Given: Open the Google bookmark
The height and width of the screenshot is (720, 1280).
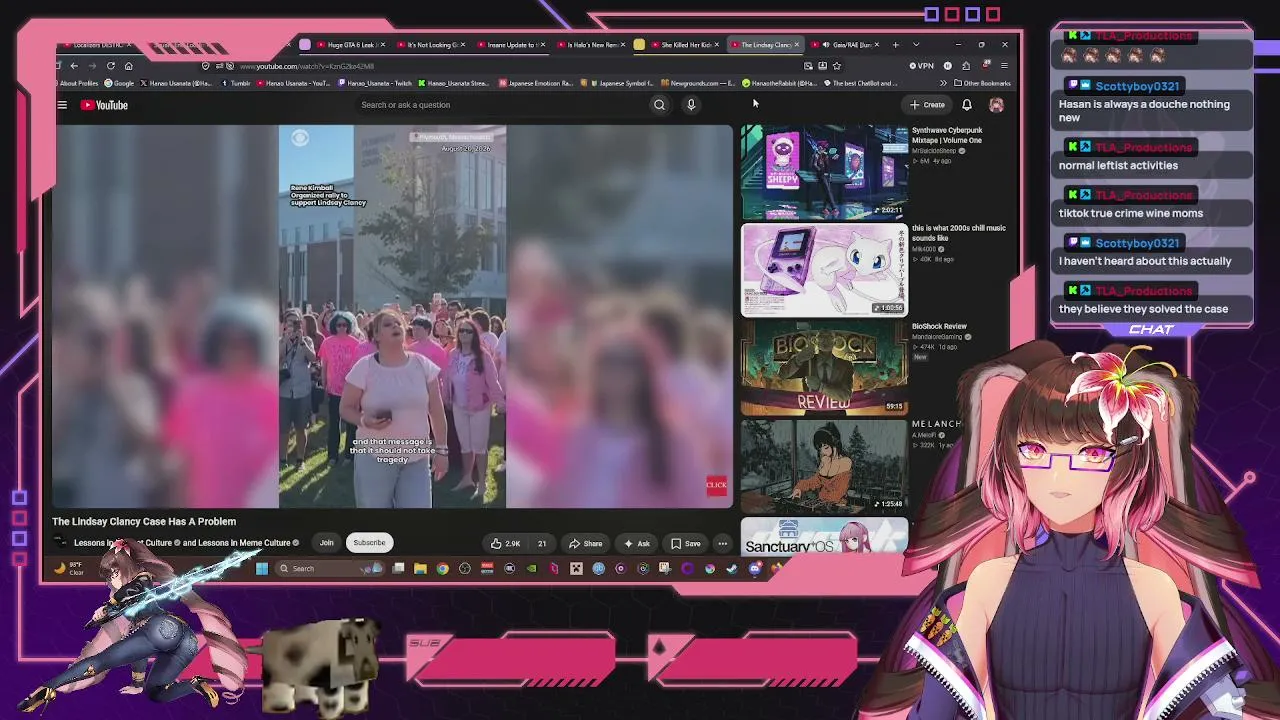Looking at the screenshot, I should 120,83.
